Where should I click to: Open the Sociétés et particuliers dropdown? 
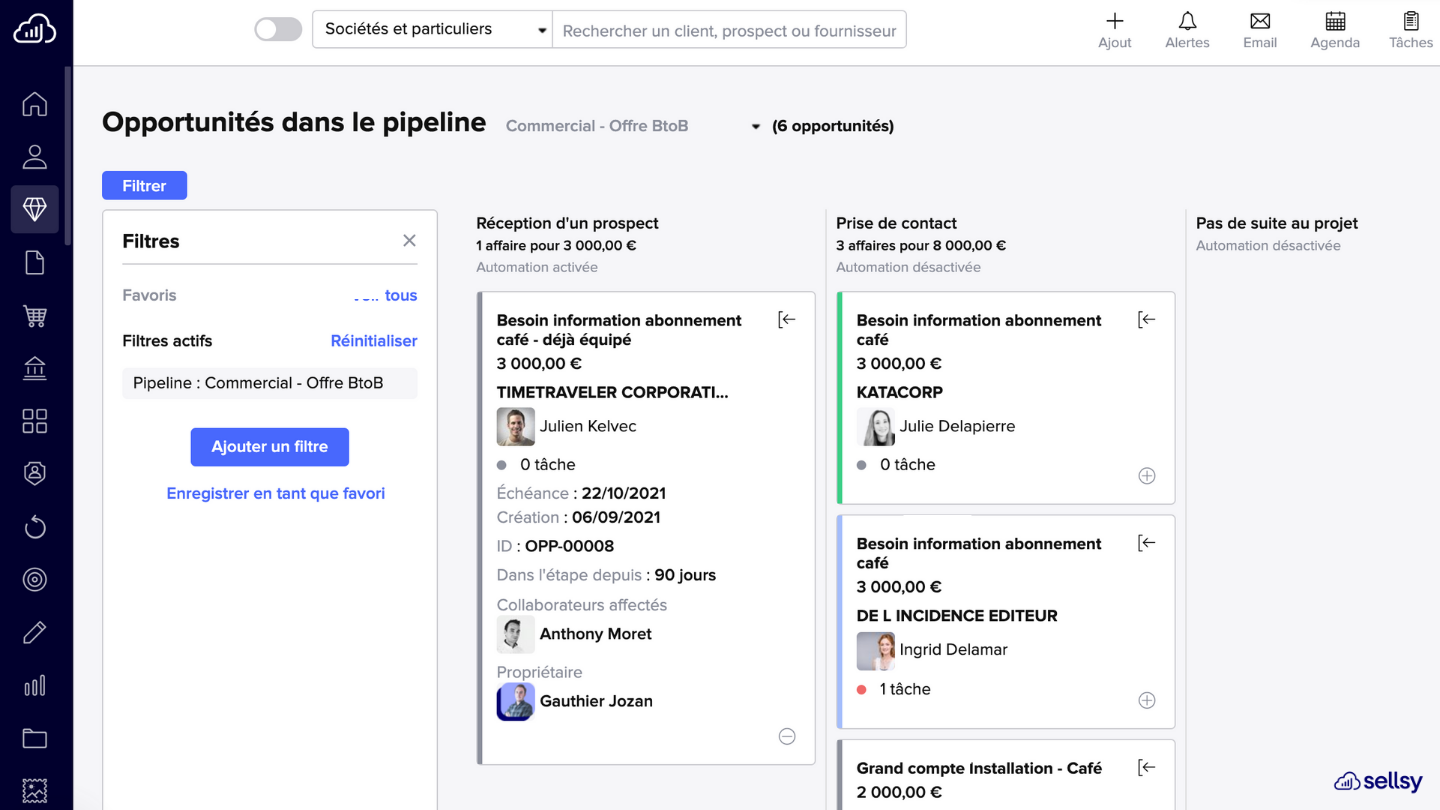(x=433, y=30)
